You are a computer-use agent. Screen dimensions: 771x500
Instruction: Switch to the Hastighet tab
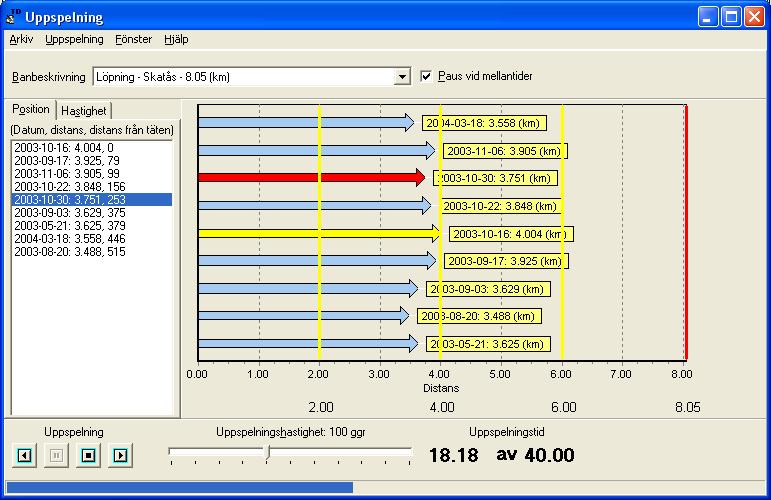[x=84, y=111]
